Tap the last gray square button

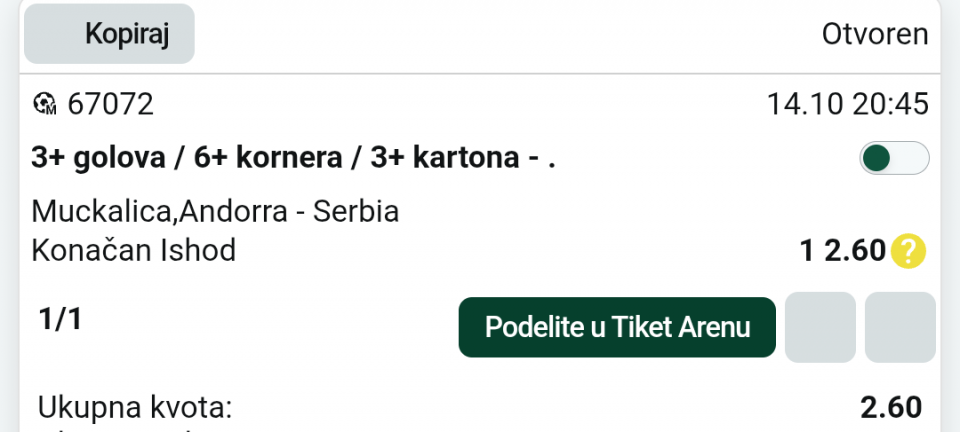[x=900, y=327]
